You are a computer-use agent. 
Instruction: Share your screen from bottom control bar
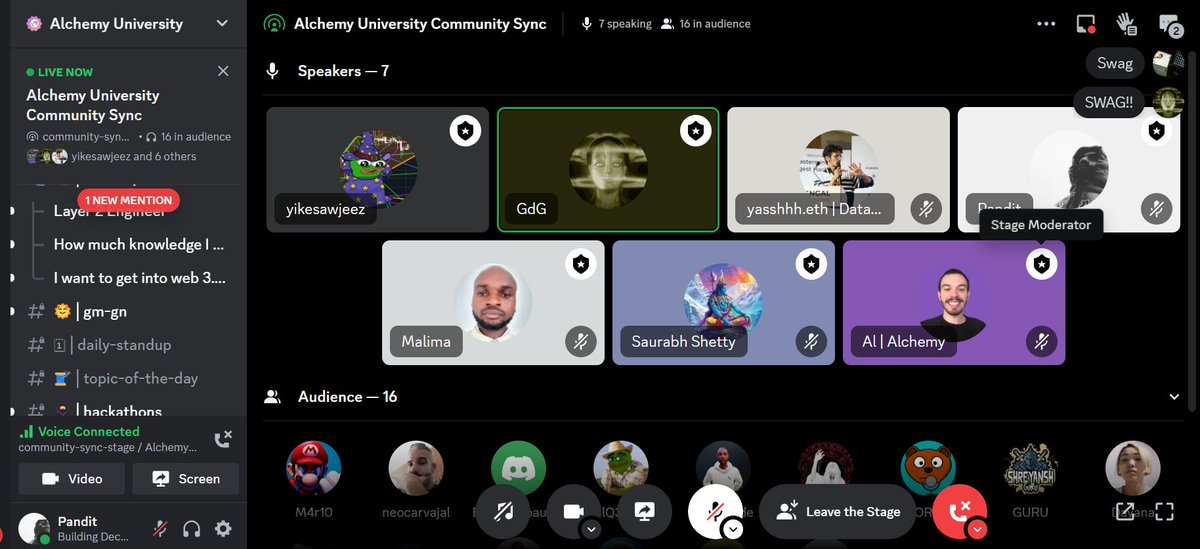tap(644, 511)
